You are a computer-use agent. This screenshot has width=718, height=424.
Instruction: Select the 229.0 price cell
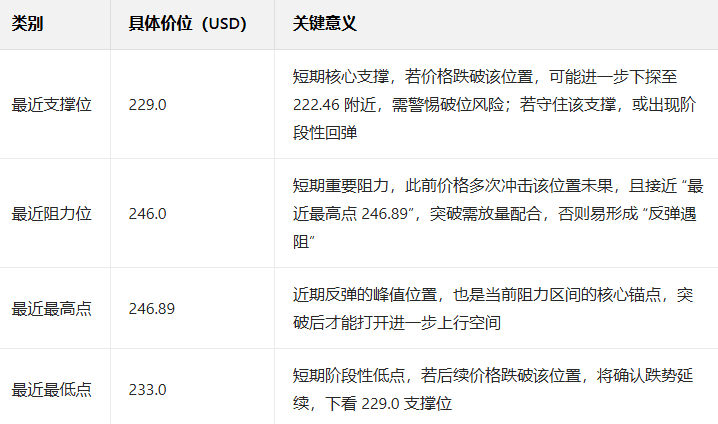(192, 104)
